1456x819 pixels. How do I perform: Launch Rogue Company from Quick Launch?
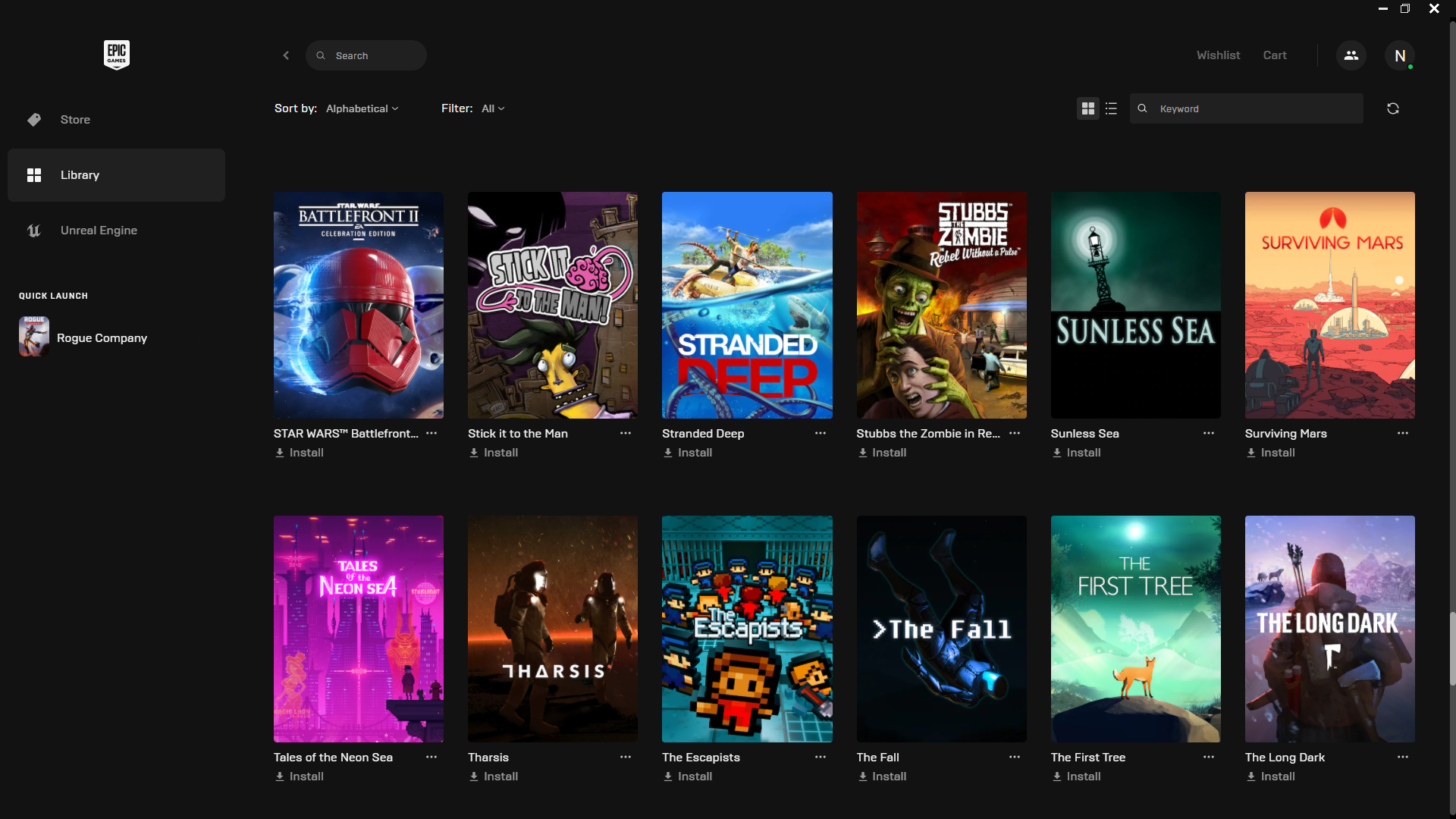point(102,338)
